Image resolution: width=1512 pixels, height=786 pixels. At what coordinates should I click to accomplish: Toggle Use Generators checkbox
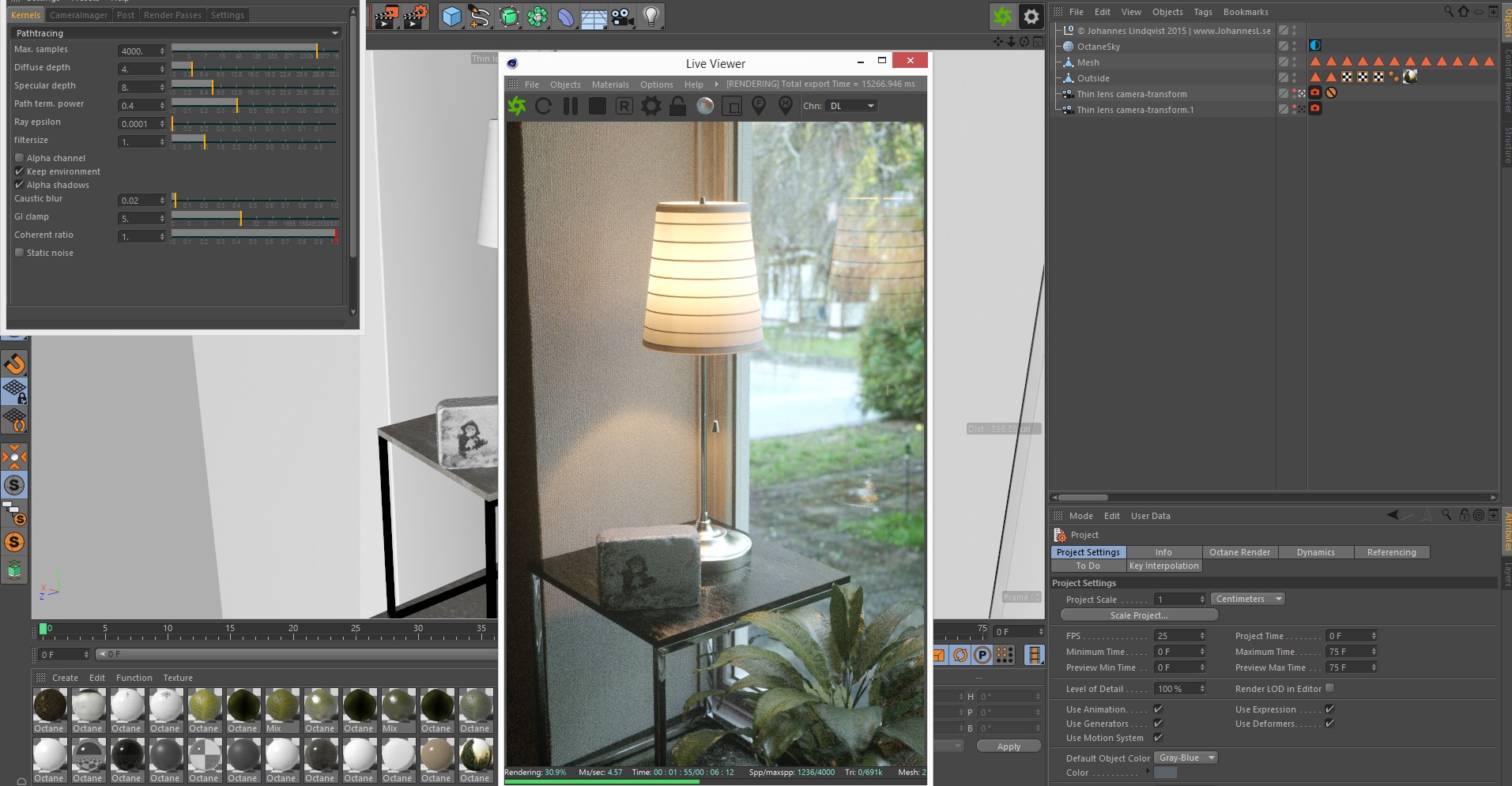(x=1158, y=724)
